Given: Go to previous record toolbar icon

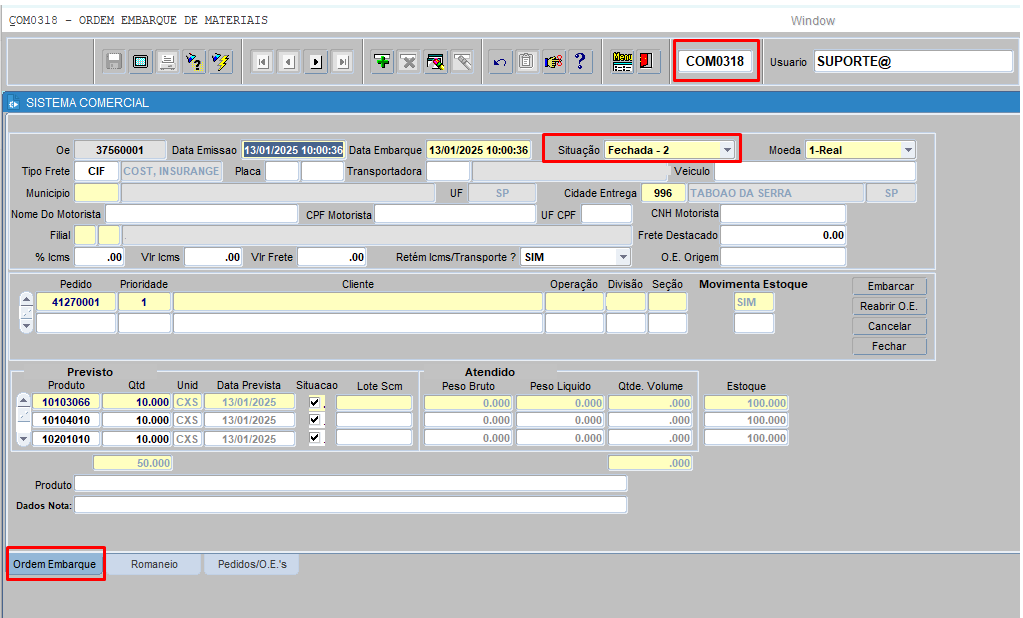Looking at the screenshot, I should pyautogui.click(x=289, y=62).
